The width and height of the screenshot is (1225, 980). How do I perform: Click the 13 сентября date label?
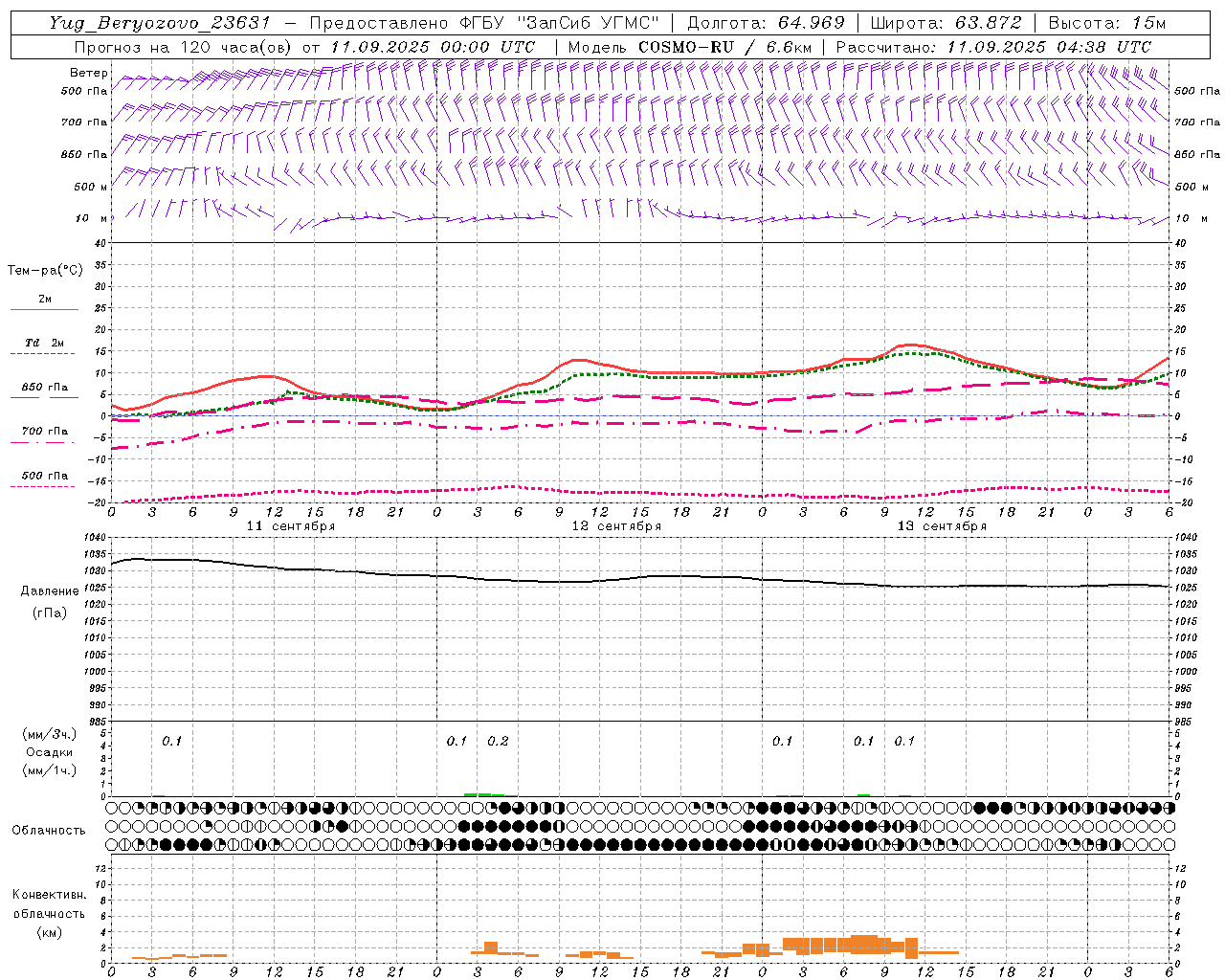pyautogui.click(x=942, y=526)
